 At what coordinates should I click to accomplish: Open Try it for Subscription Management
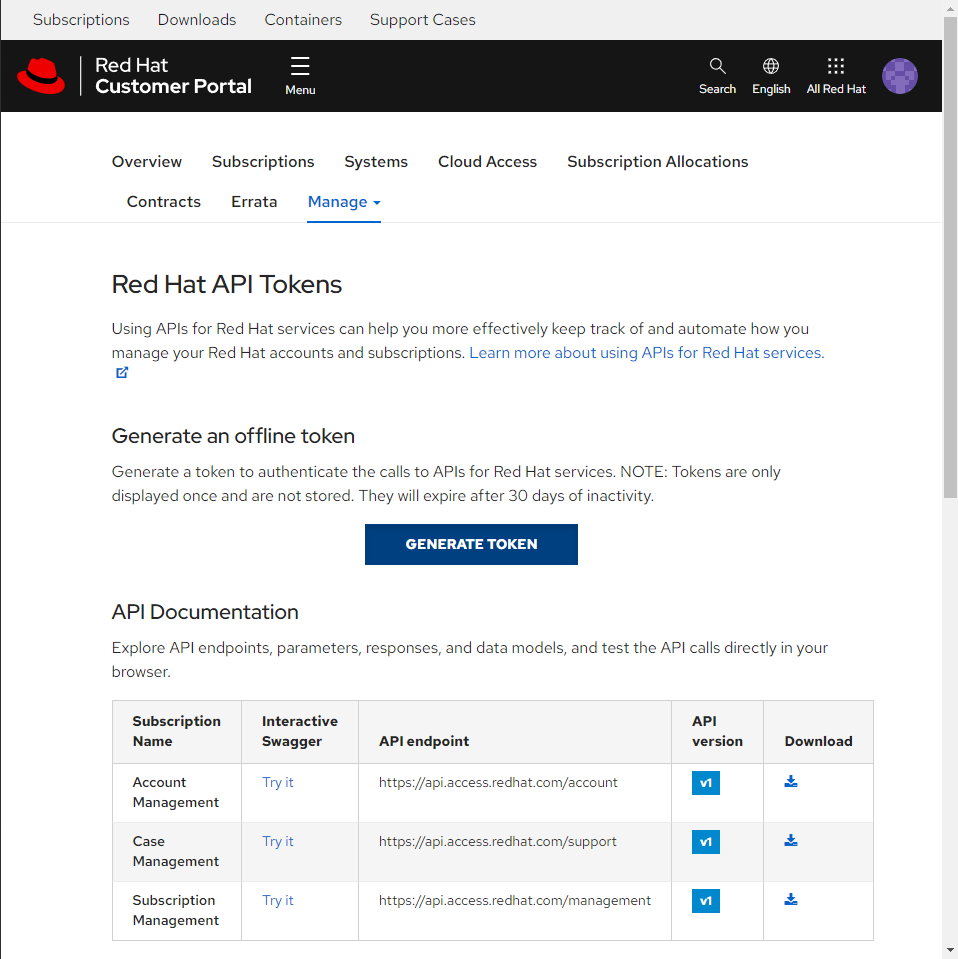278,901
